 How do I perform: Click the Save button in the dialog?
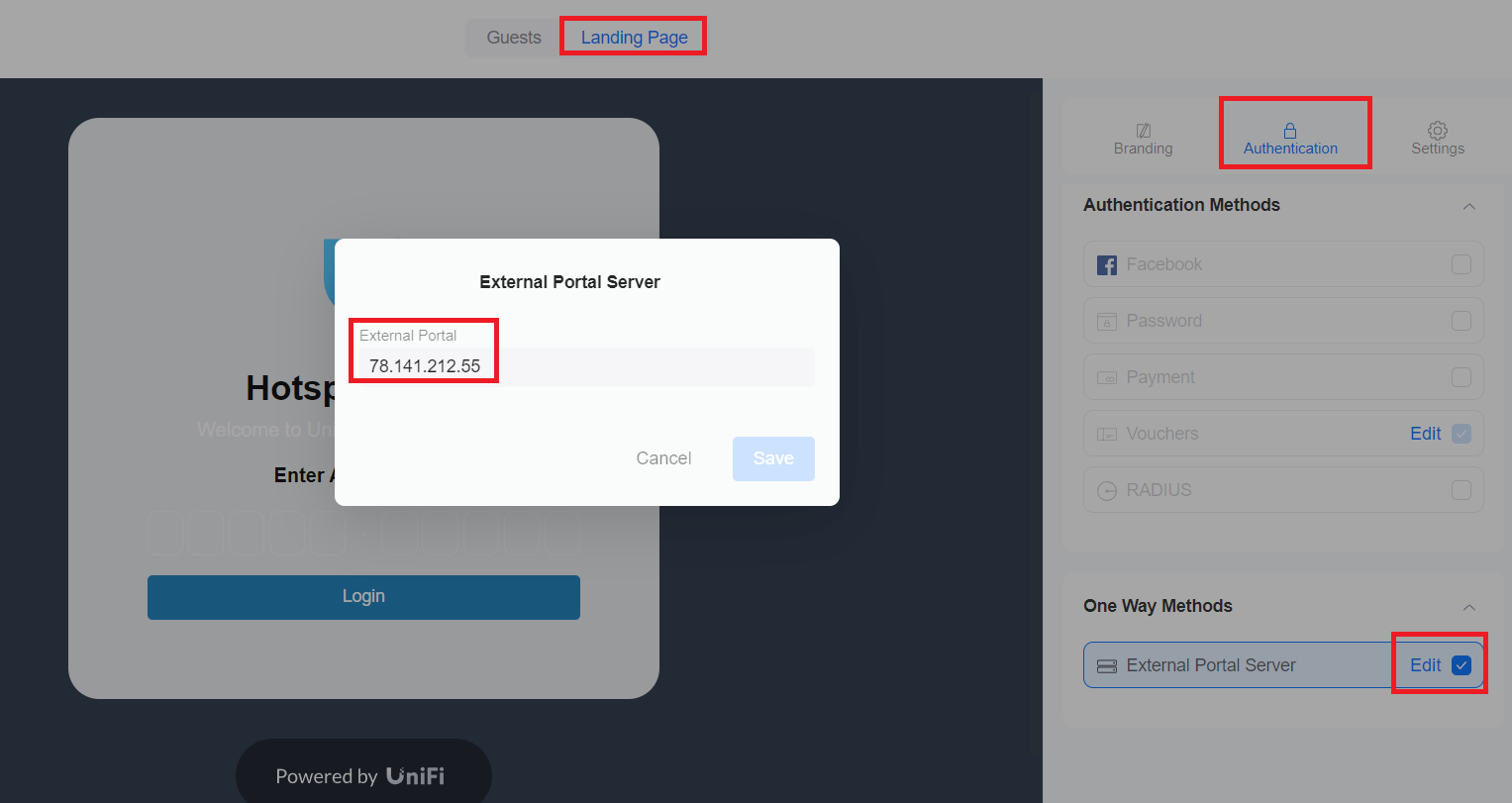(x=773, y=458)
